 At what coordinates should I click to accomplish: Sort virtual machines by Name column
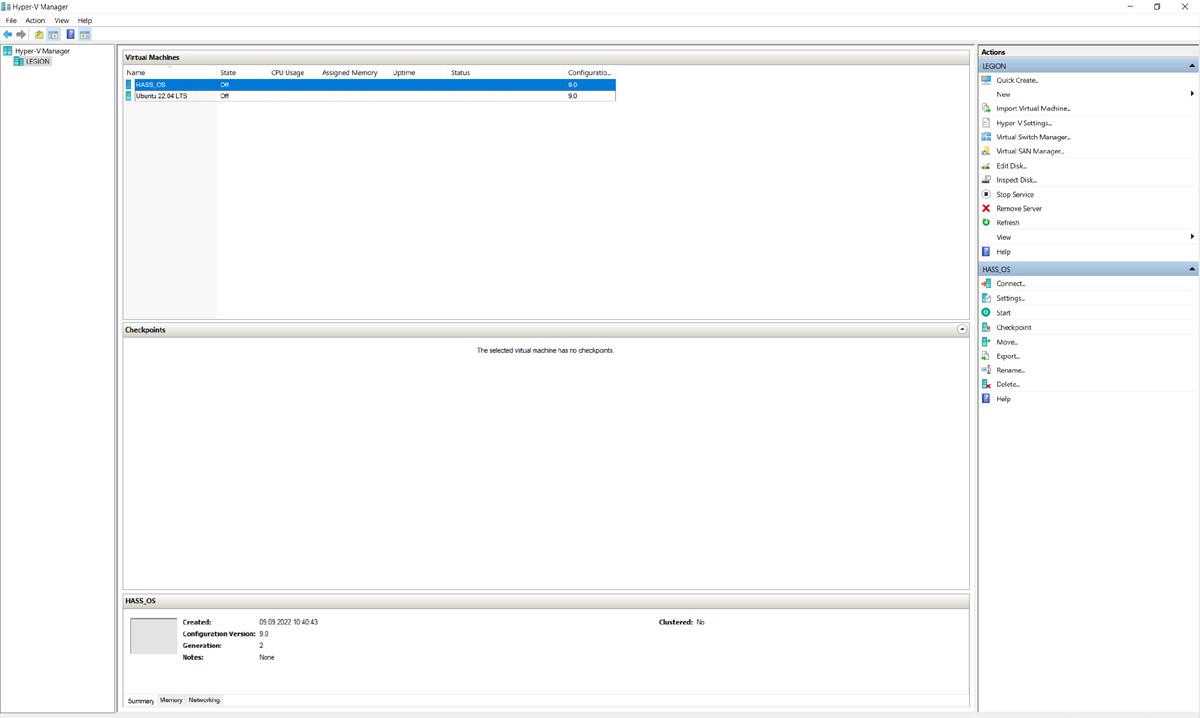click(x=170, y=73)
